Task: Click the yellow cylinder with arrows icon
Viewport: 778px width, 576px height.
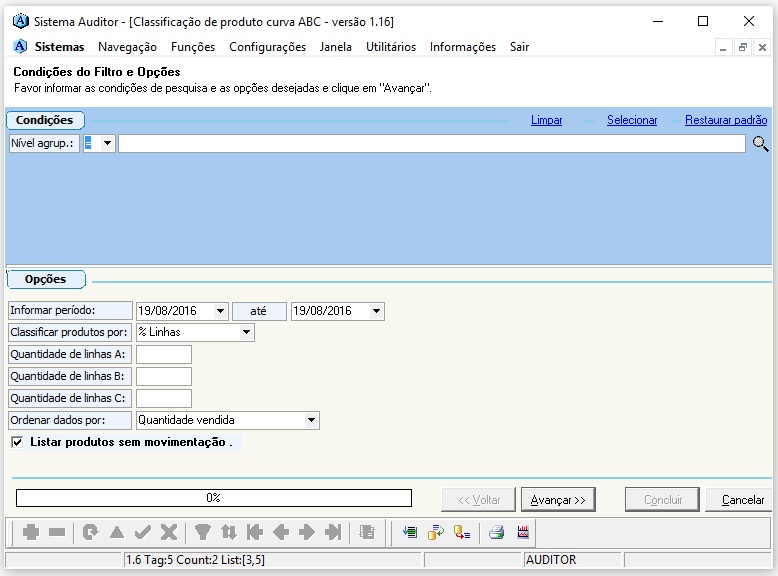Action: pos(436,532)
